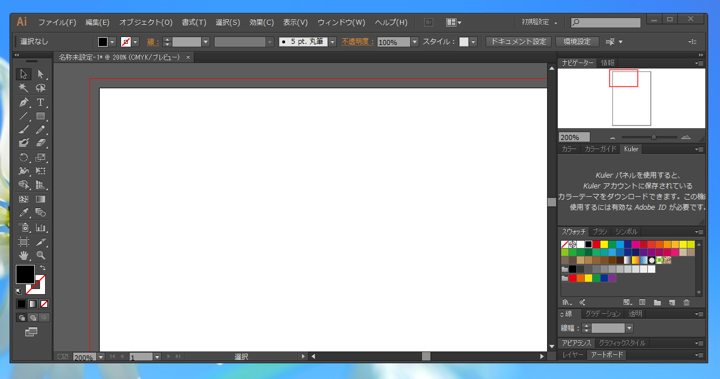
Task: Click the ドキュメント設定 button
Action: point(518,42)
